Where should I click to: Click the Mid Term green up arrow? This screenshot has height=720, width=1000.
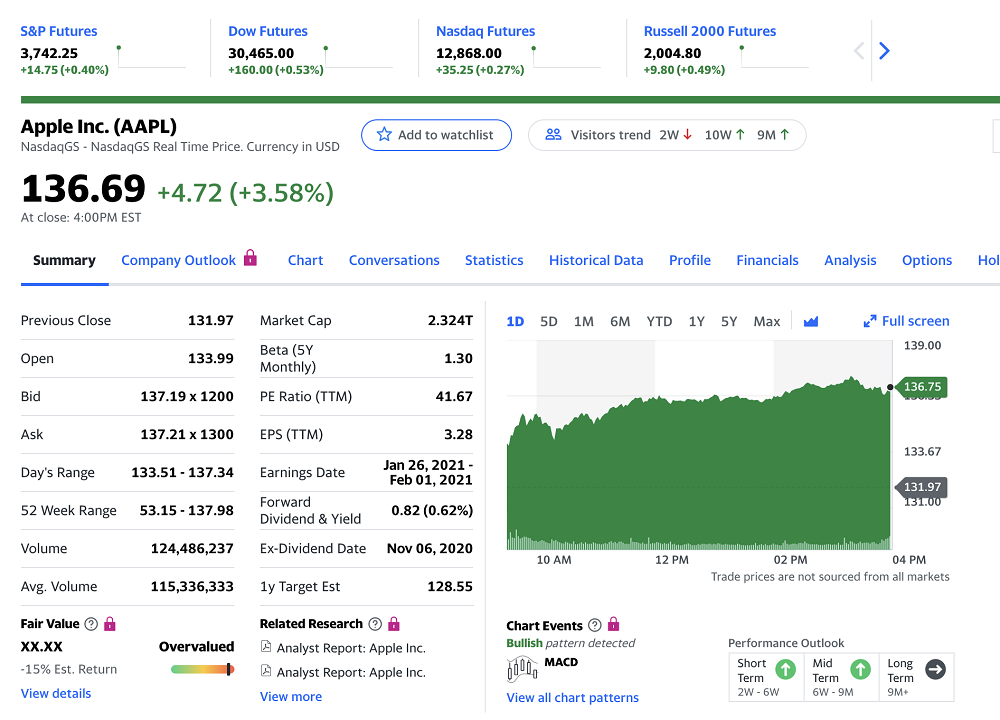click(x=860, y=669)
